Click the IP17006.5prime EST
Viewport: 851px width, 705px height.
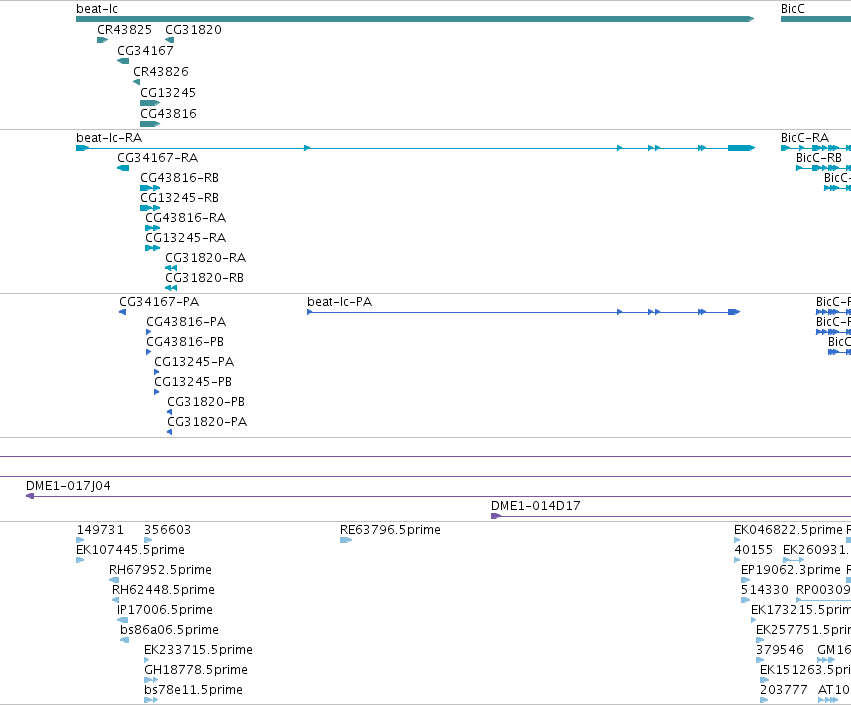click(123, 620)
